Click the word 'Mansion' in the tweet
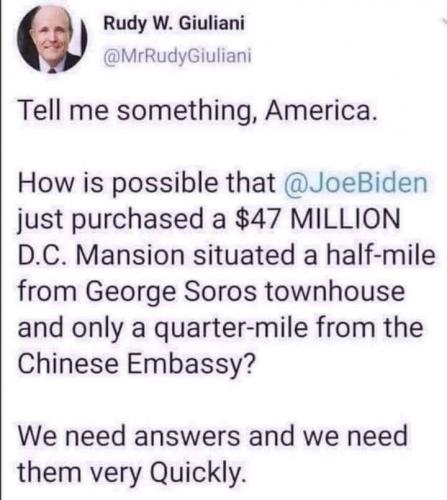Screen dimensions: 447x500 [131, 255]
